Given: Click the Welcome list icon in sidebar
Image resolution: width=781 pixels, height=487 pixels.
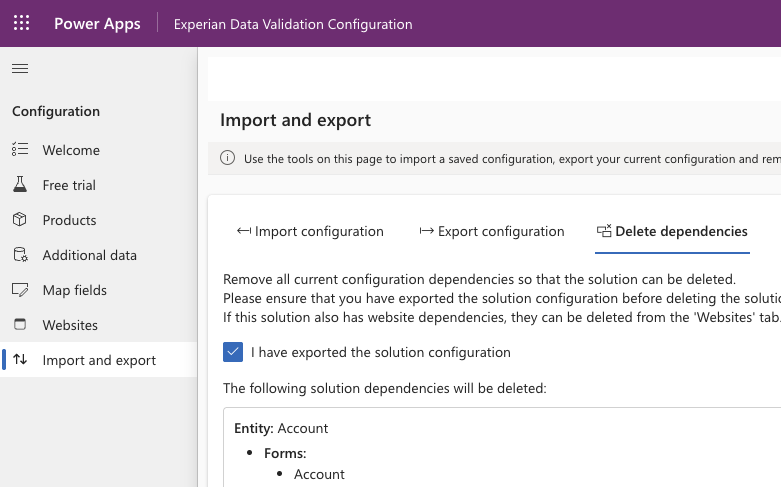Looking at the screenshot, I should point(20,150).
